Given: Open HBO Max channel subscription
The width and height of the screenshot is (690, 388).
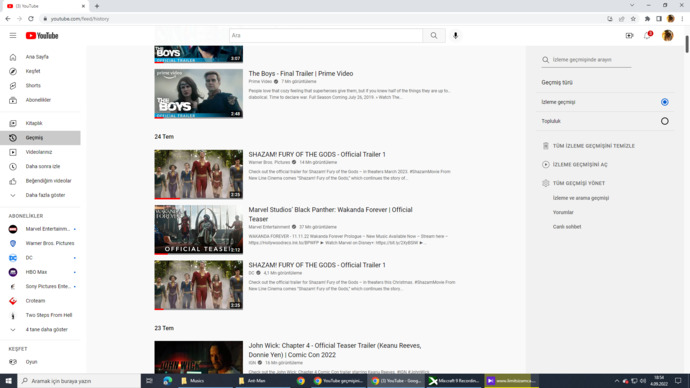Looking at the screenshot, I should [x=40, y=272].
